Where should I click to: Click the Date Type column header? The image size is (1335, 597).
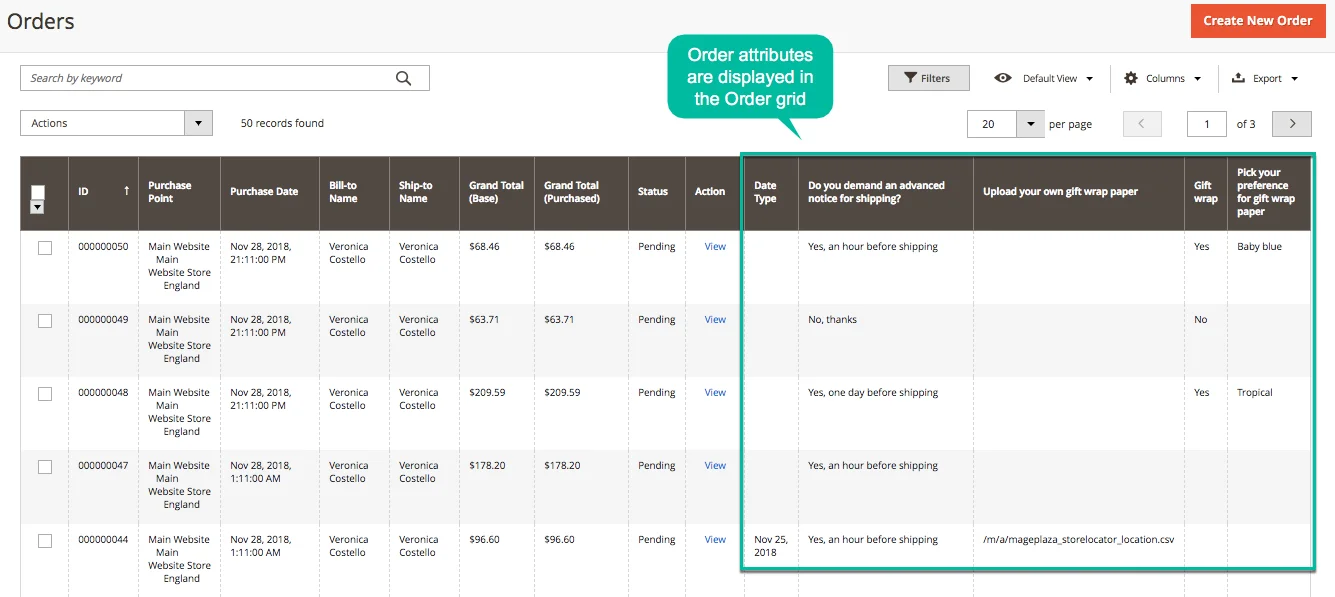coord(771,192)
